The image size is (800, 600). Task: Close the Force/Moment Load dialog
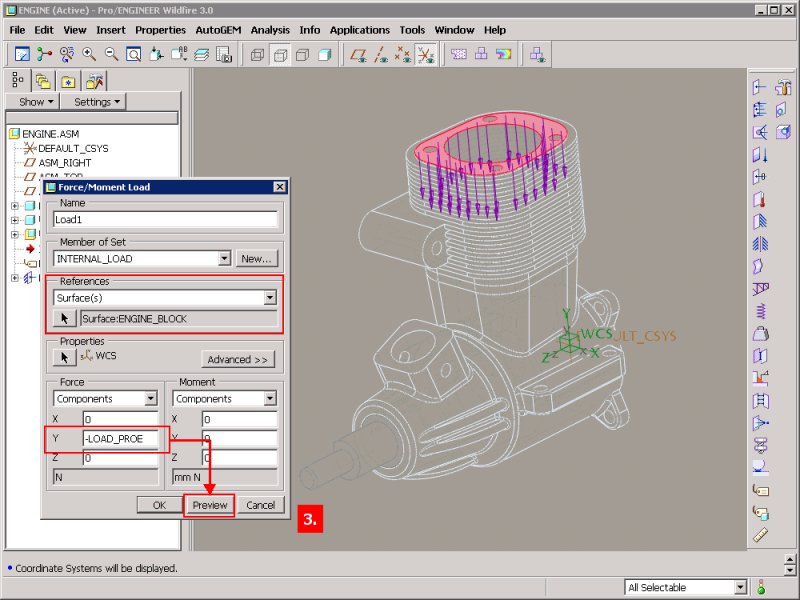click(x=280, y=187)
